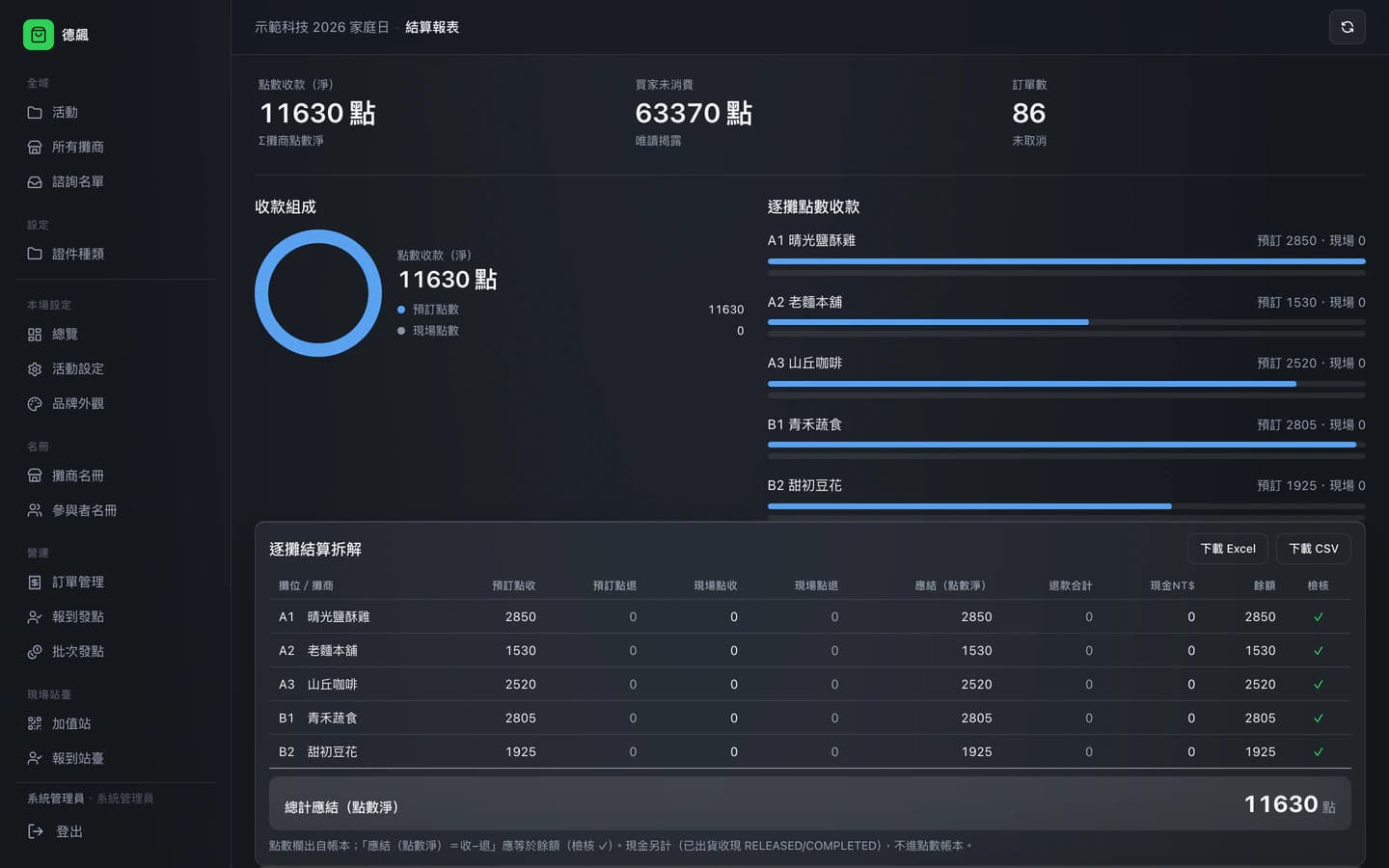Open 活動 in the sidebar
Viewport: 1389px width, 868px height.
116,113
